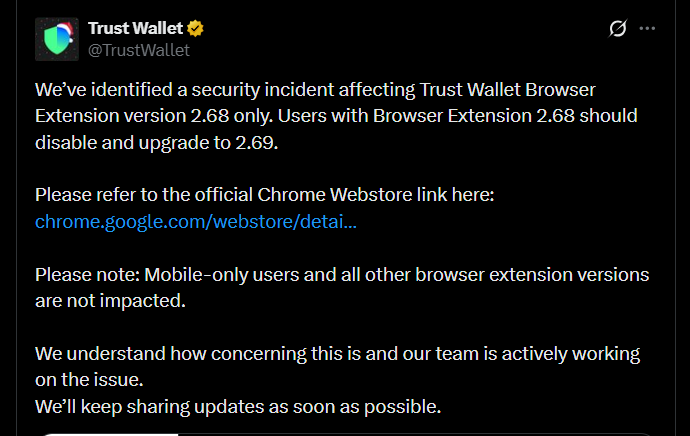Image resolution: width=690 pixels, height=436 pixels.
Task: Open the chrome.google.com/webstore link
Action: tap(196, 221)
